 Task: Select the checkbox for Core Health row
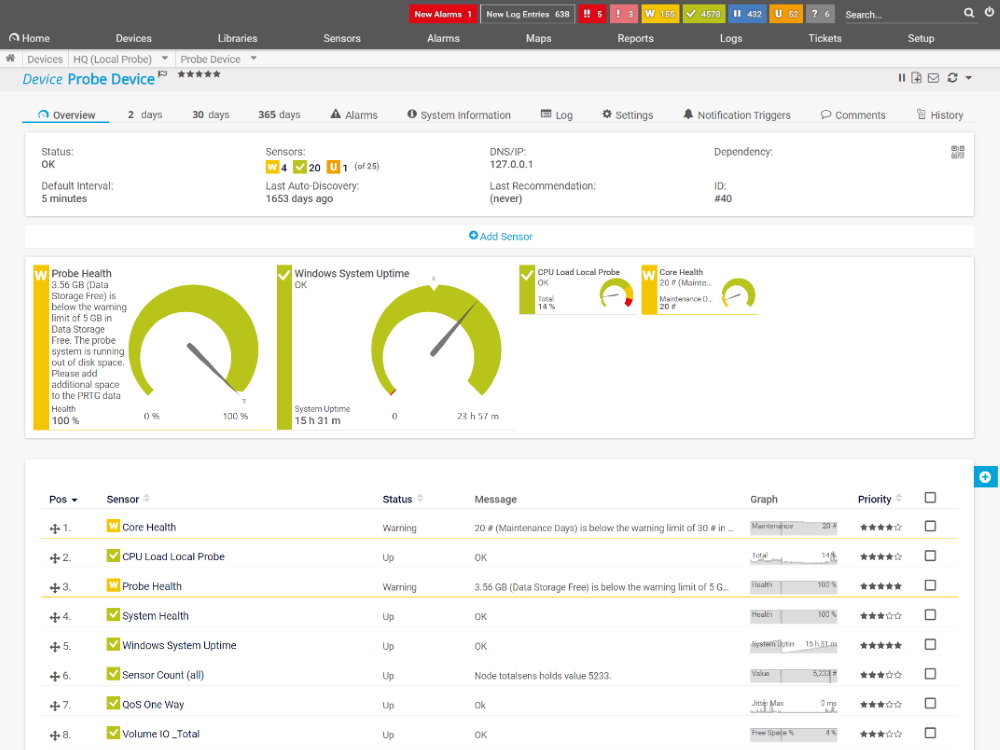click(x=930, y=526)
